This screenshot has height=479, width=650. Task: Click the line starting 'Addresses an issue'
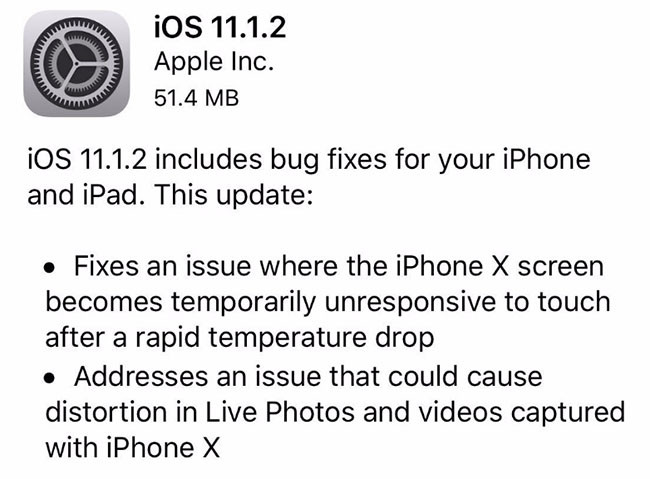pos(308,377)
